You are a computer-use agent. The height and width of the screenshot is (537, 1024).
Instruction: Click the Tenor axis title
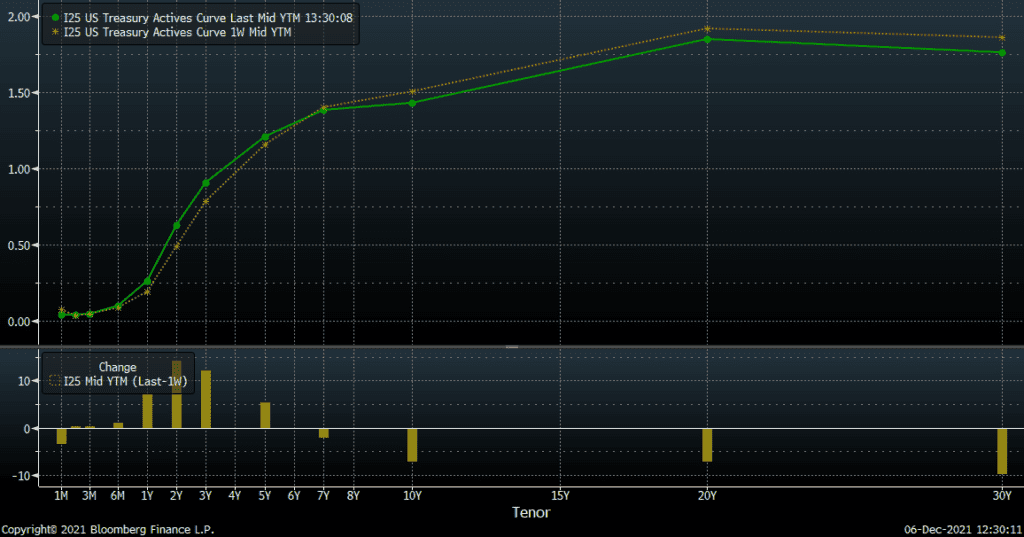pos(531,513)
